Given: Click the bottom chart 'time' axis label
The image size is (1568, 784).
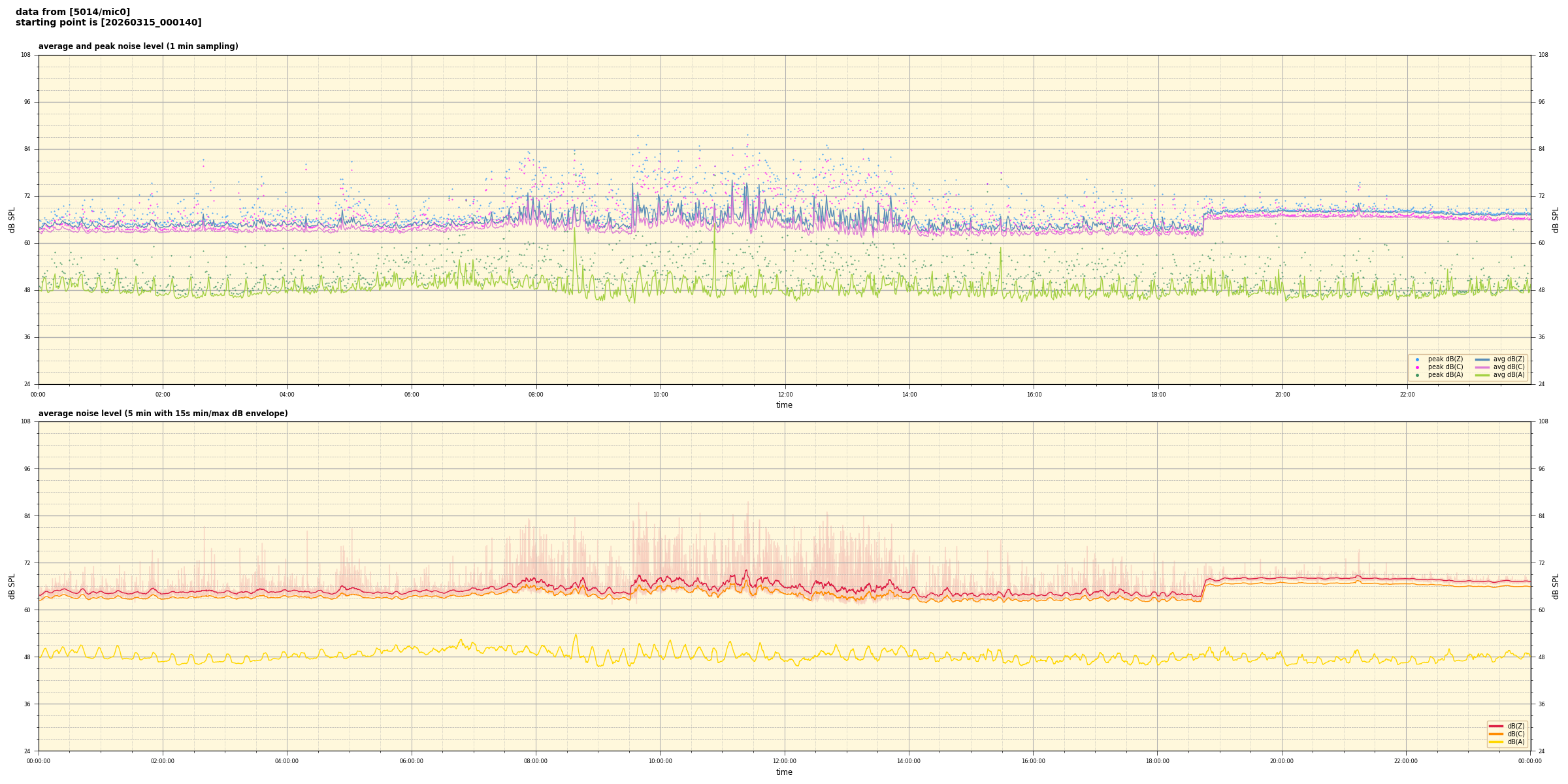Looking at the screenshot, I should (784, 772).
